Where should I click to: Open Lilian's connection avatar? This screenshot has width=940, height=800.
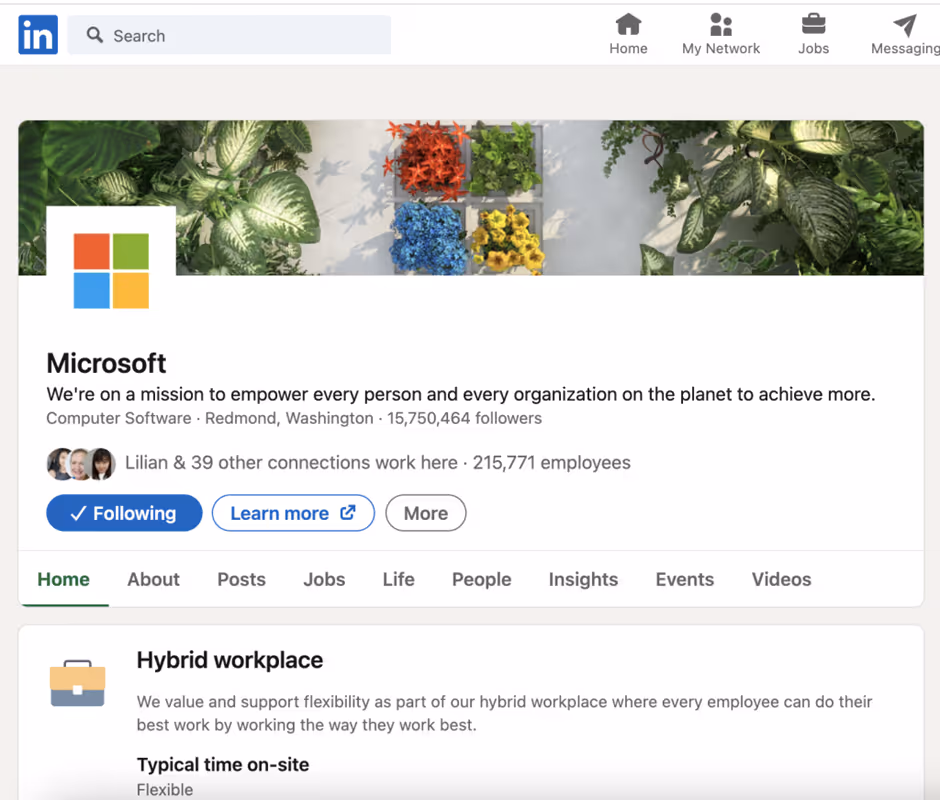pos(58,463)
